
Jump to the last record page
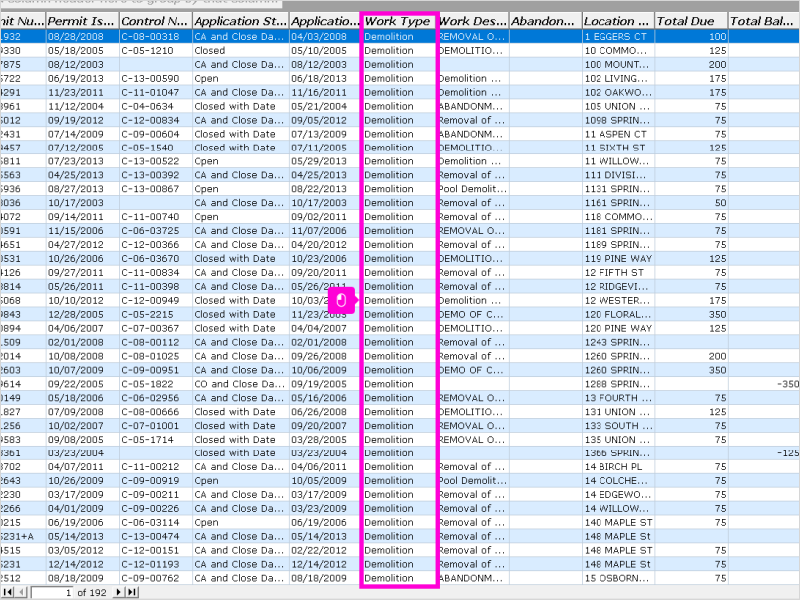pos(132,592)
